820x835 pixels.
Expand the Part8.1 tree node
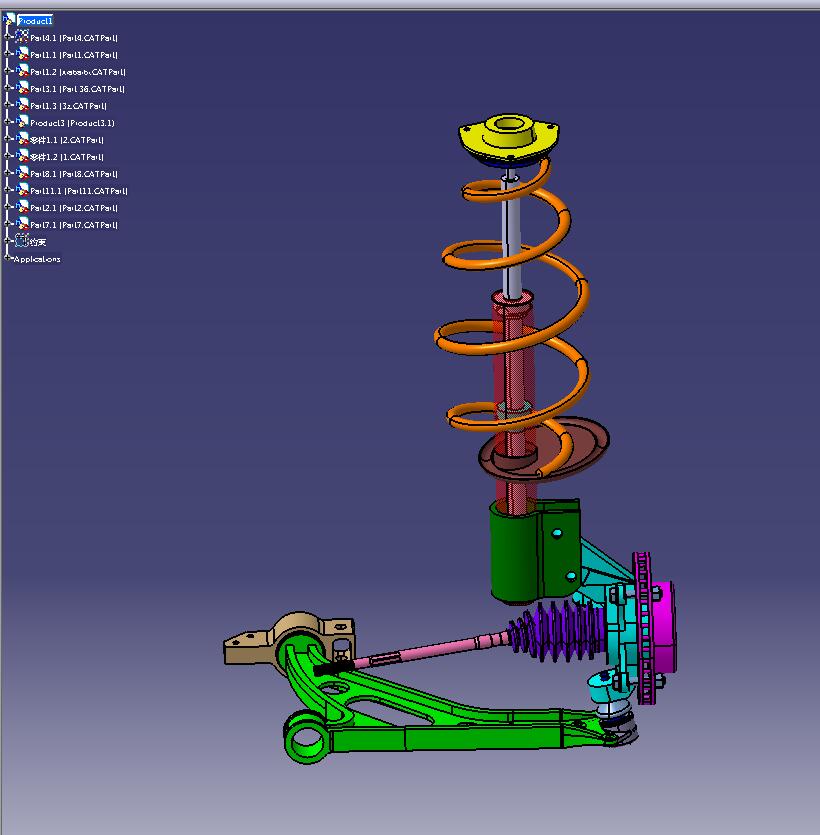point(7,174)
